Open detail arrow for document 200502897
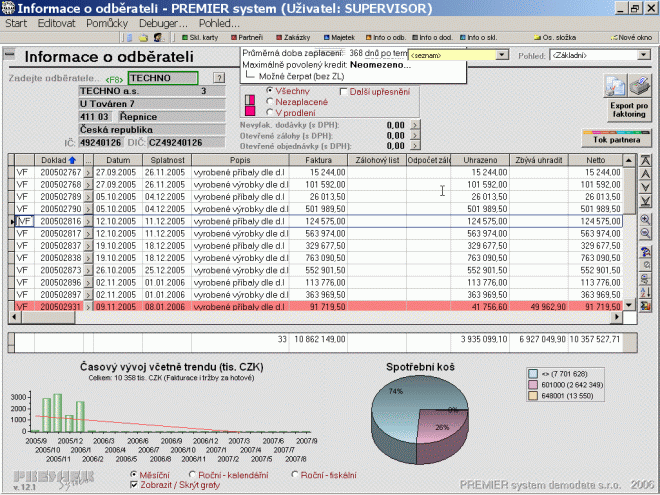660x495 pixels. point(88,295)
